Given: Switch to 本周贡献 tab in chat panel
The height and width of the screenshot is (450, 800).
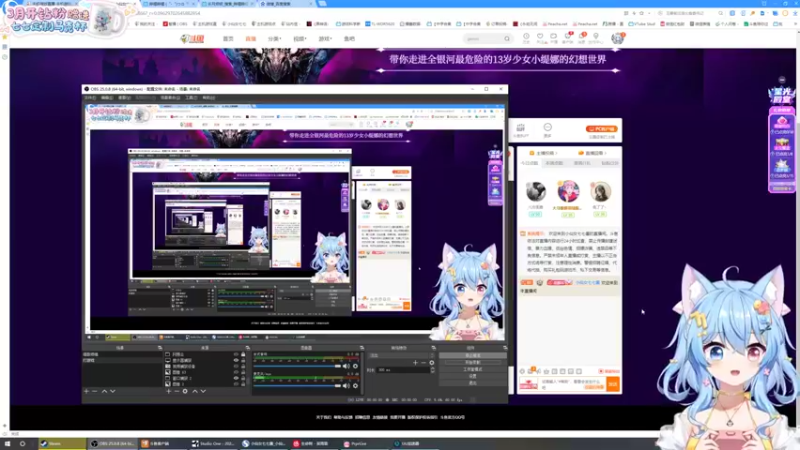Looking at the screenshot, I should point(555,163).
